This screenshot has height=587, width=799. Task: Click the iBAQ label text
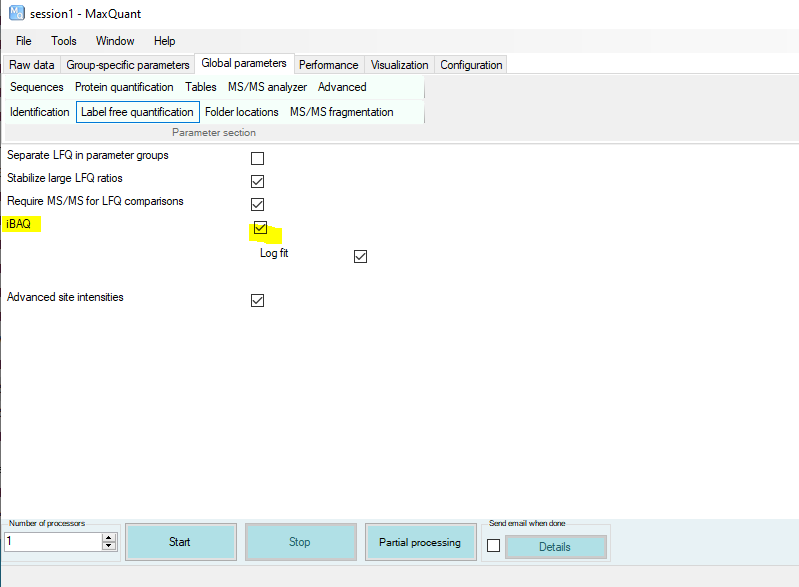(18, 224)
